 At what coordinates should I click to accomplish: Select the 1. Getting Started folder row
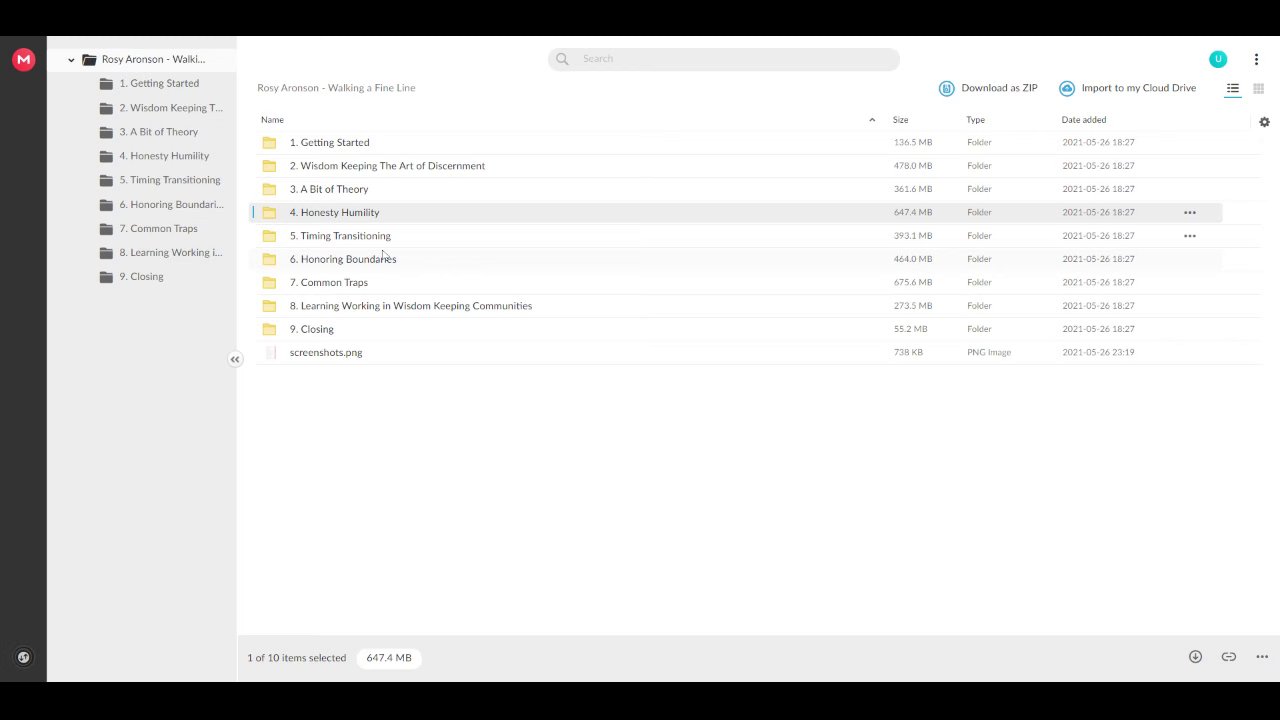(735, 143)
